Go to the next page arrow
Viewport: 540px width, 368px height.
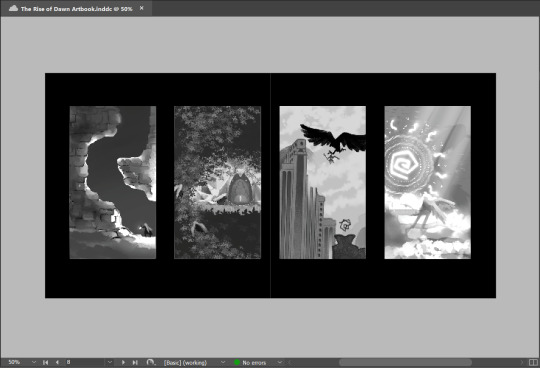point(123,362)
